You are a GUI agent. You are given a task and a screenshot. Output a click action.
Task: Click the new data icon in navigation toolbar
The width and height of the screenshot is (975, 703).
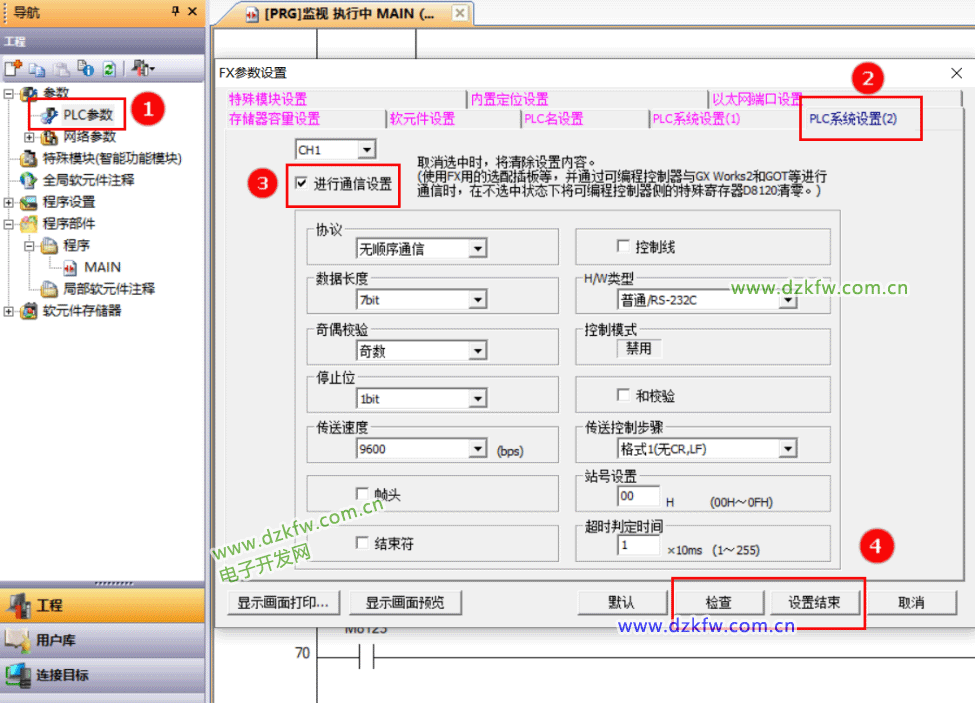[13, 69]
